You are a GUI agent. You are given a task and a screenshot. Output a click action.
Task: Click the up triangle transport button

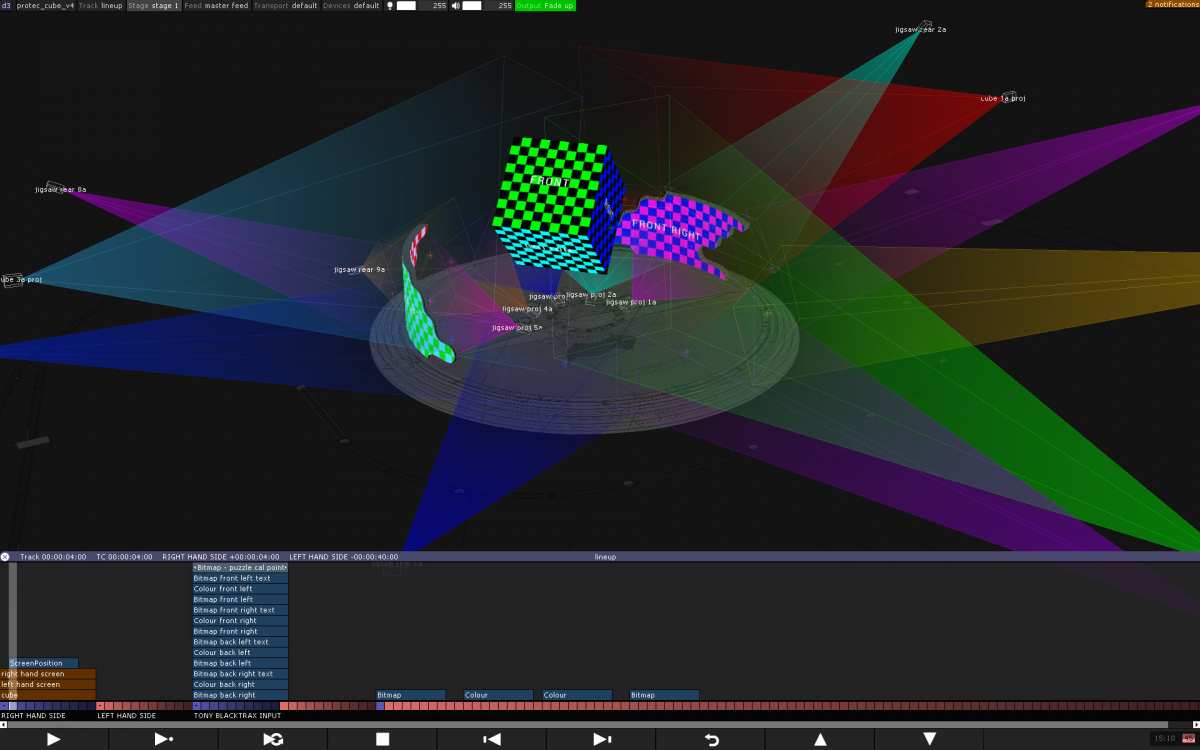(820, 739)
